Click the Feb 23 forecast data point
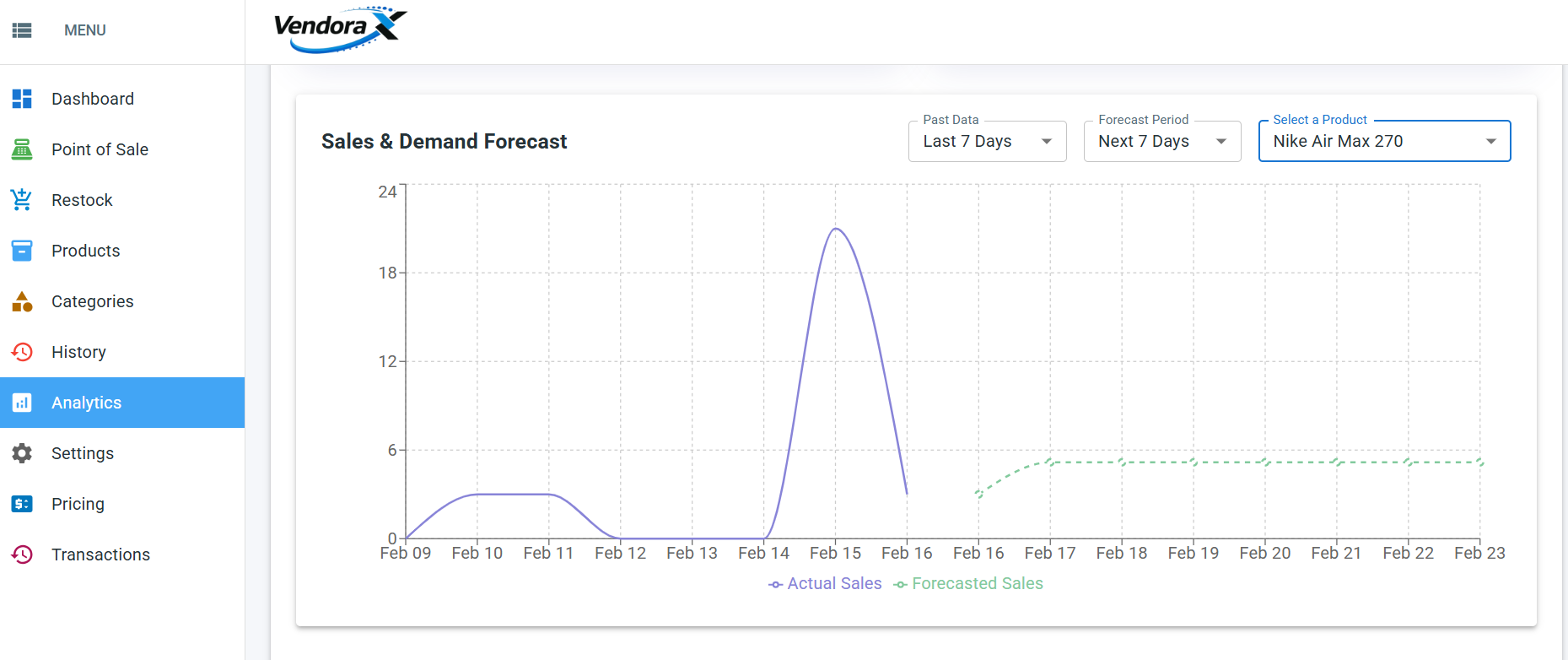 [1479, 462]
